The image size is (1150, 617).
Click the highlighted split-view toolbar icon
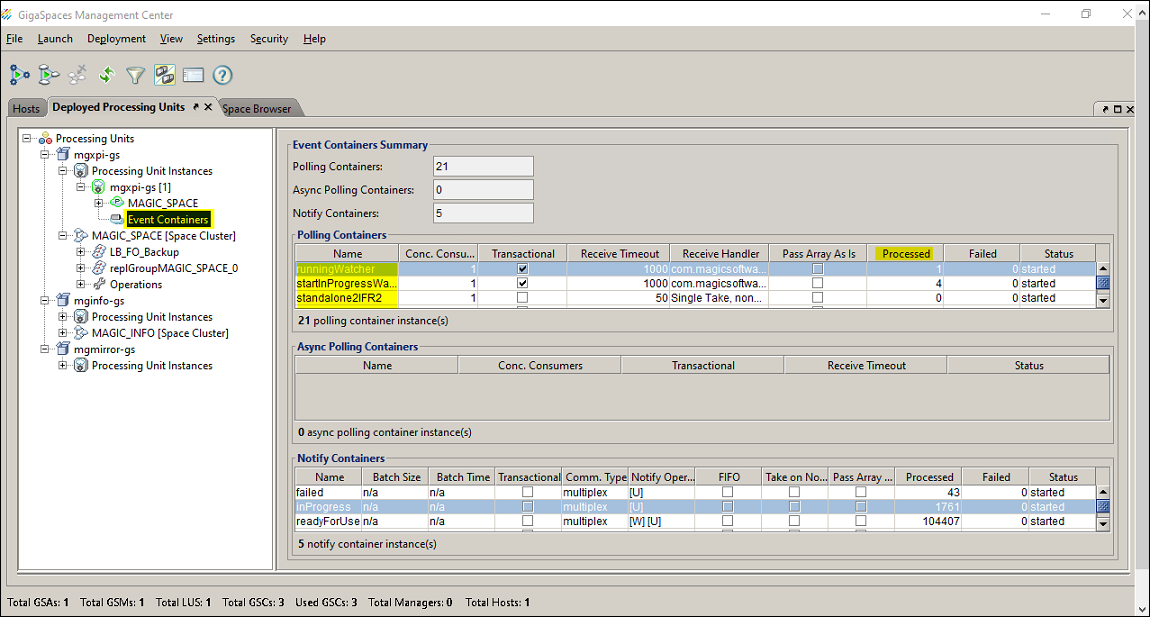(164, 75)
